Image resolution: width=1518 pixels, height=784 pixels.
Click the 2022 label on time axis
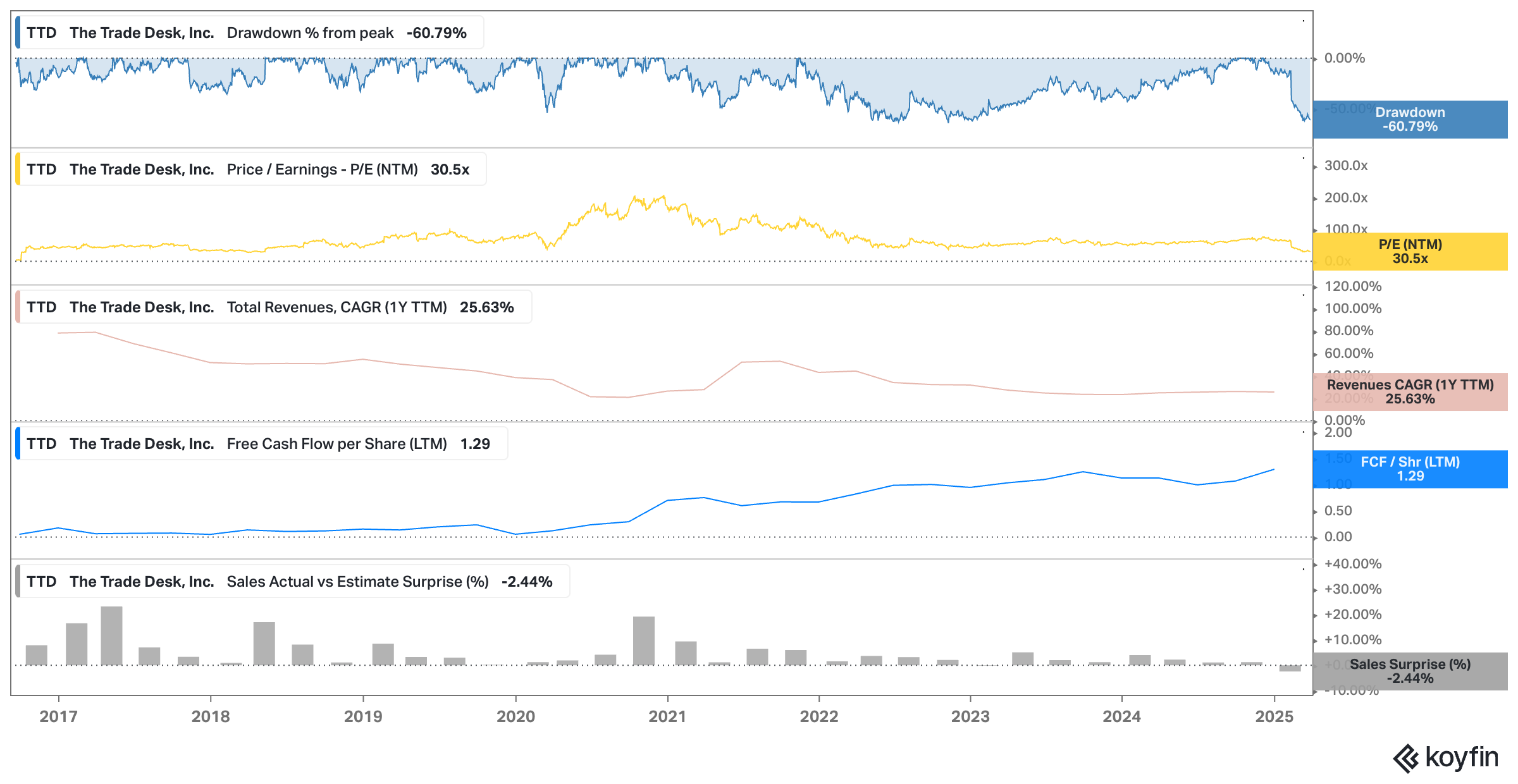819,716
